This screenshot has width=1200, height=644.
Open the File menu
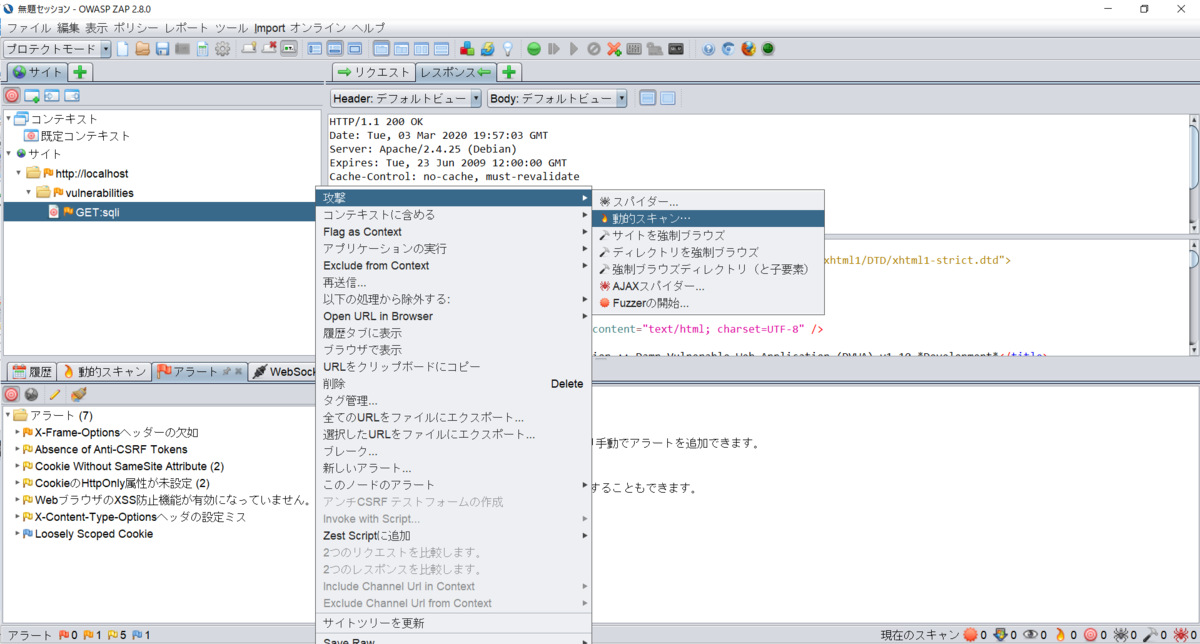(x=28, y=27)
